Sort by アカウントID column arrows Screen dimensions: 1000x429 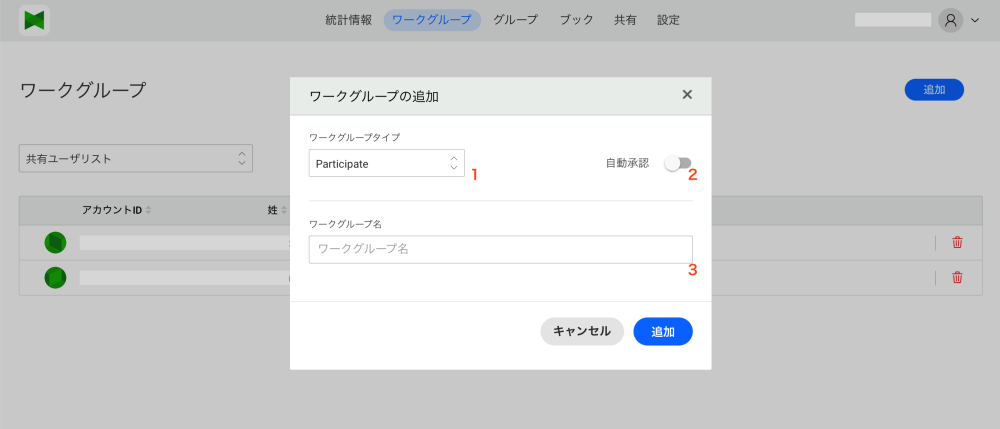pyautogui.click(x=149, y=210)
